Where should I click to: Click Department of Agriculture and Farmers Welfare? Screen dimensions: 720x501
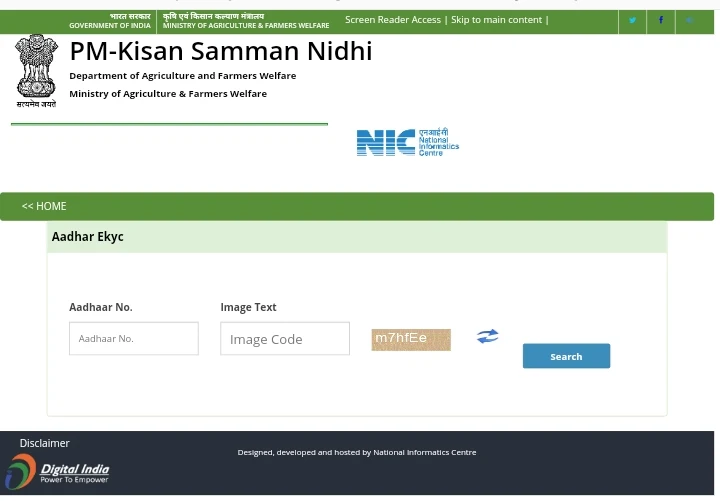[x=183, y=76]
